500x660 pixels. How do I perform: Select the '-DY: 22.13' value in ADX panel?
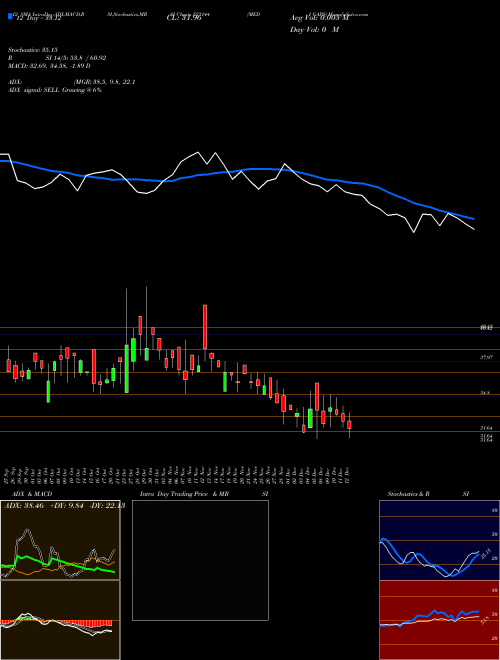[107, 506]
